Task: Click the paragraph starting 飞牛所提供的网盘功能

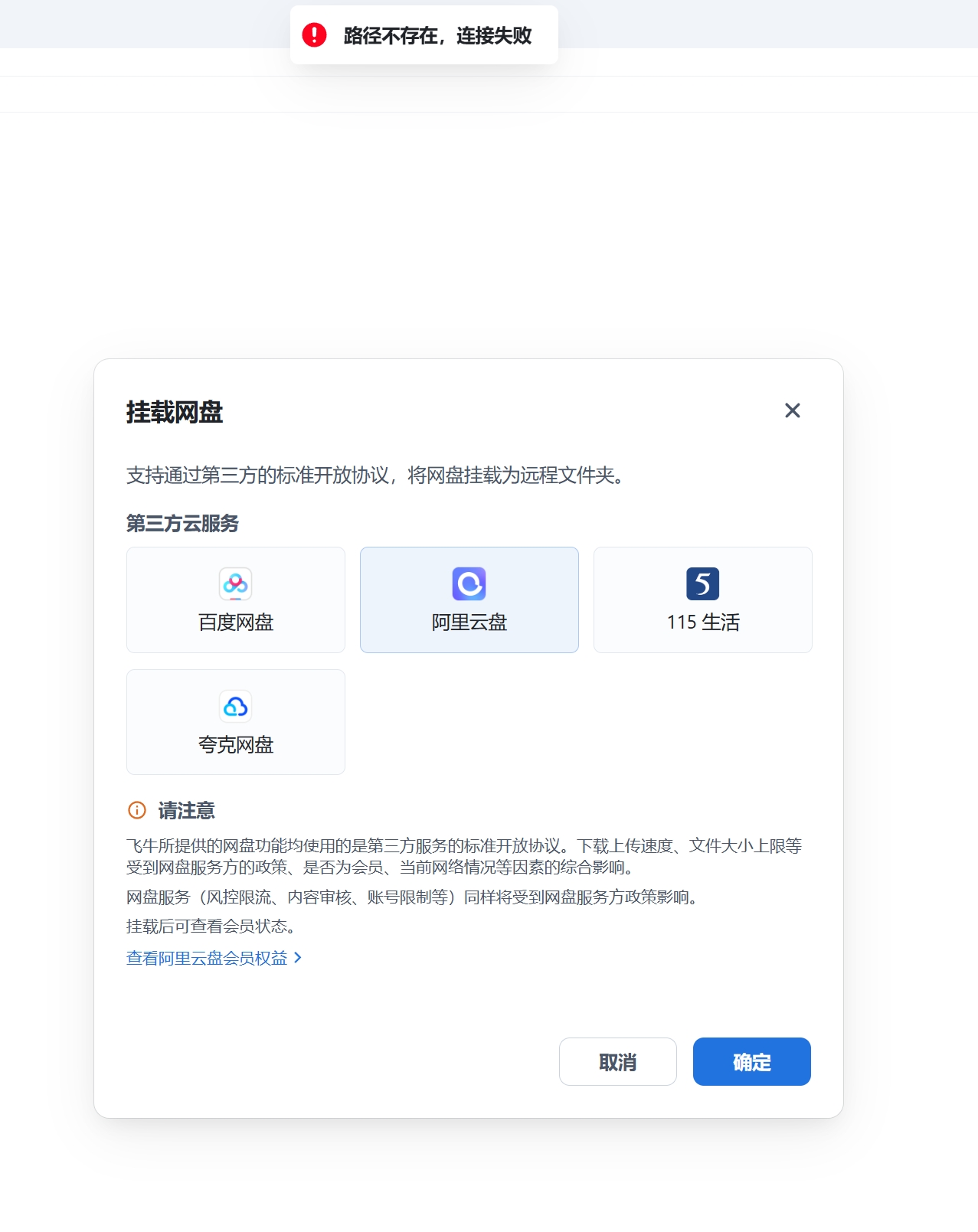Action: click(x=464, y=857)
